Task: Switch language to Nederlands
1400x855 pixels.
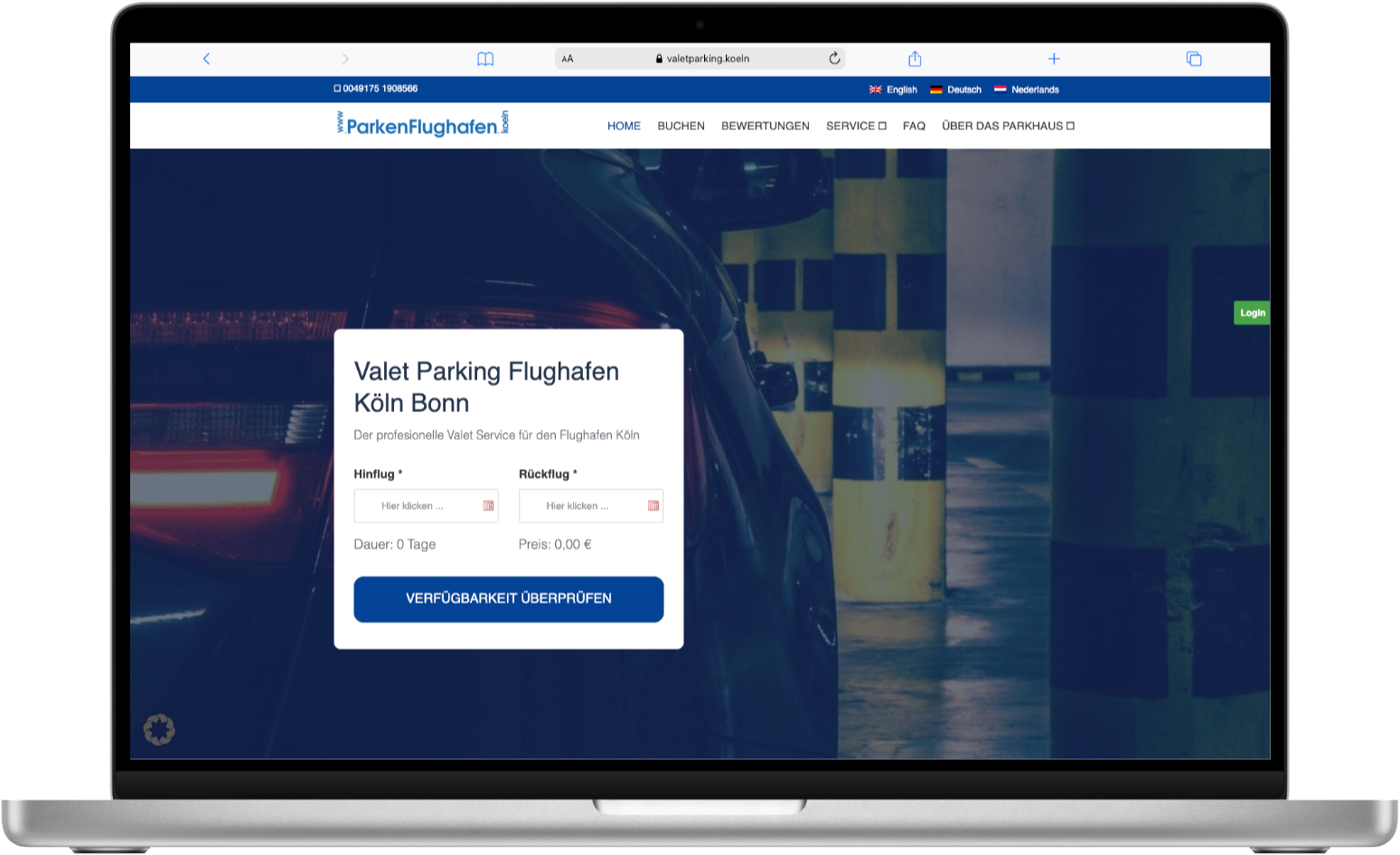Action: click(x=1027, y=89)
